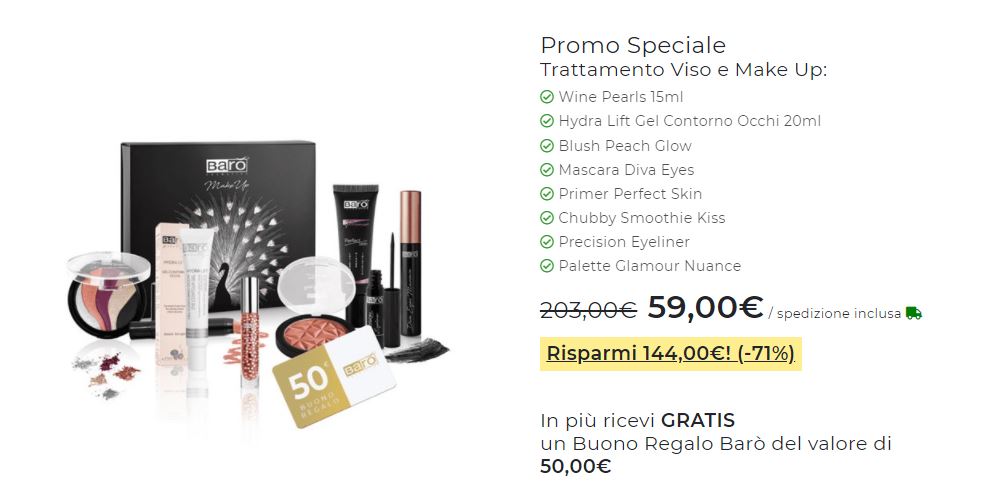Image resolution: width=992 pixels, height=484 pixels.
Task: Click the spedizione inclusa text
Action: tap(839, 314)
